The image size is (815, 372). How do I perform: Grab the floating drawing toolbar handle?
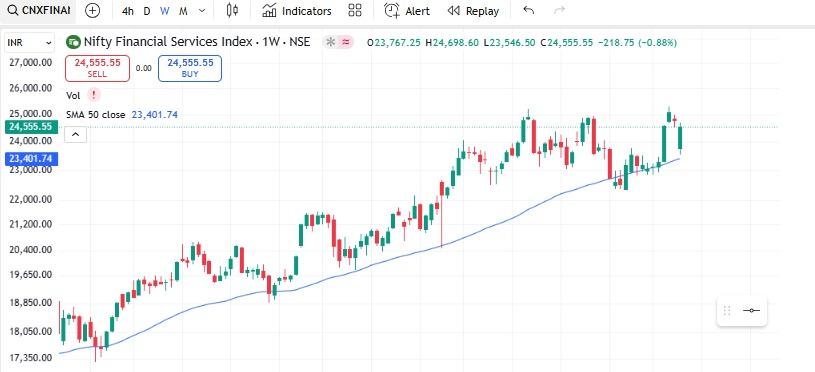pos(727,311)
